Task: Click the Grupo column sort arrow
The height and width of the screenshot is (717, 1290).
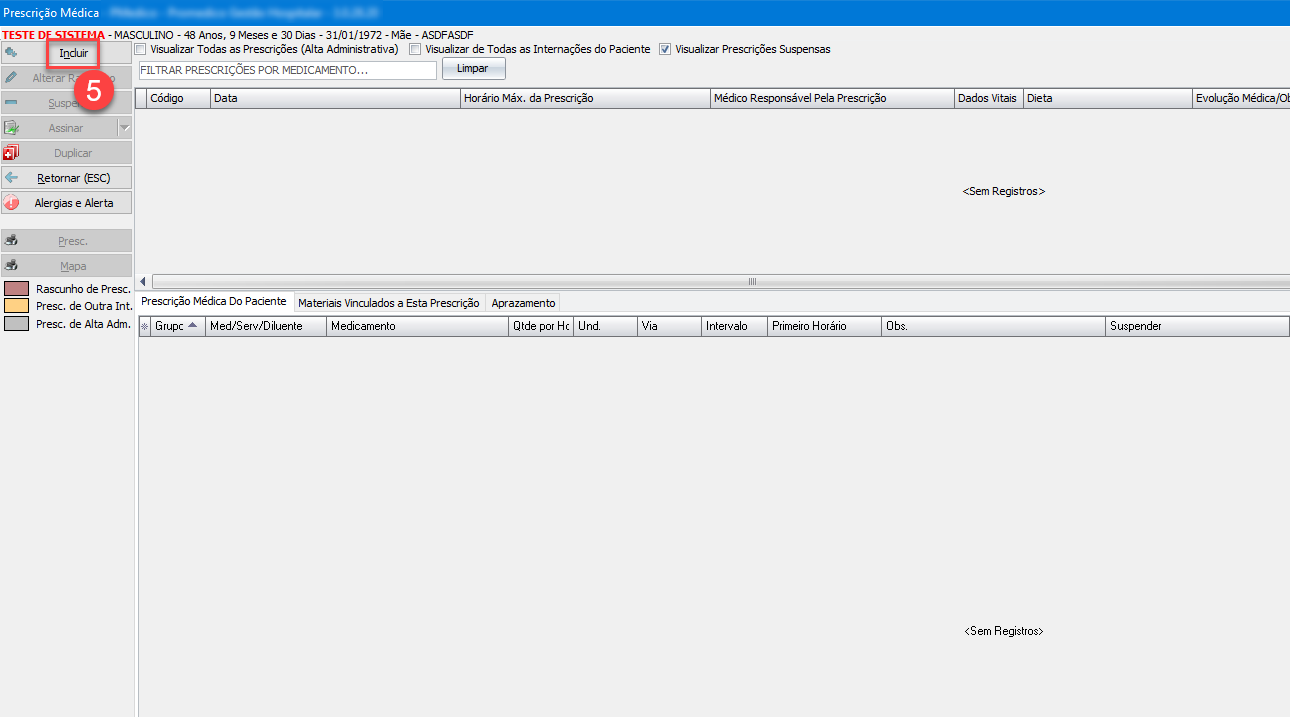Action: pyautogui.click(x=192, y=326)
